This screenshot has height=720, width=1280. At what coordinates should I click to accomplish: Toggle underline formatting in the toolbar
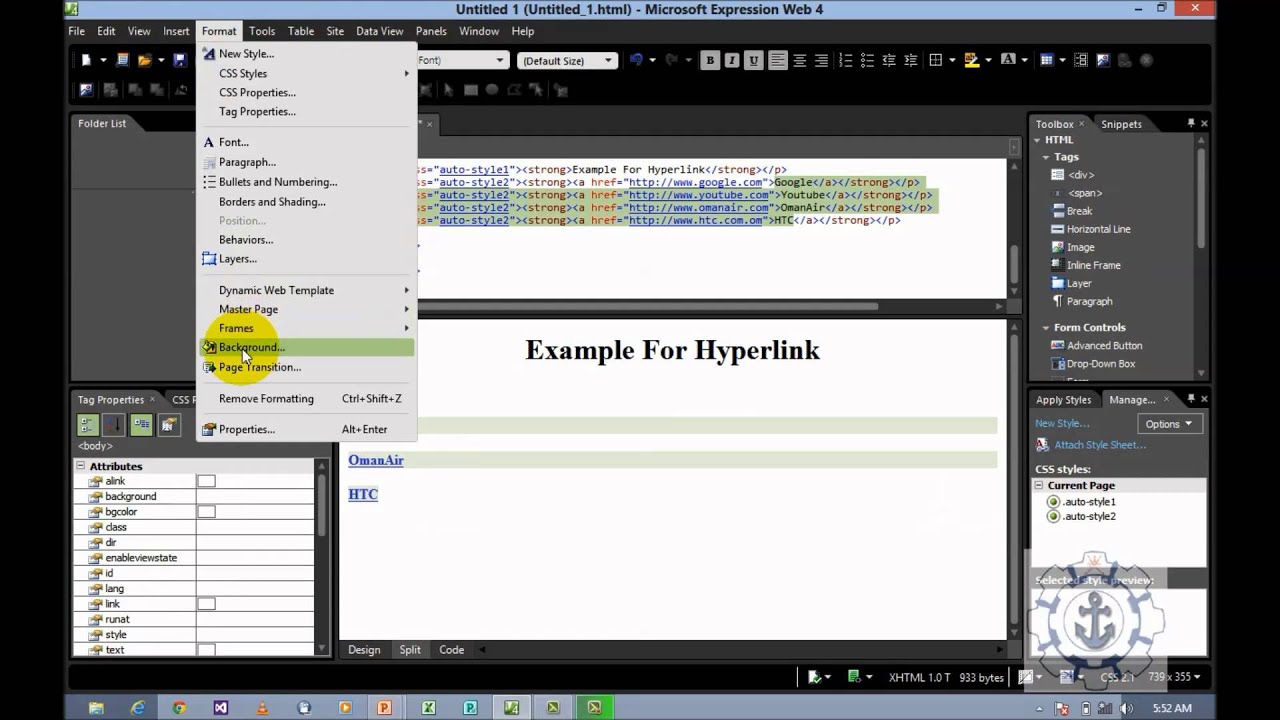coord(754,60)
